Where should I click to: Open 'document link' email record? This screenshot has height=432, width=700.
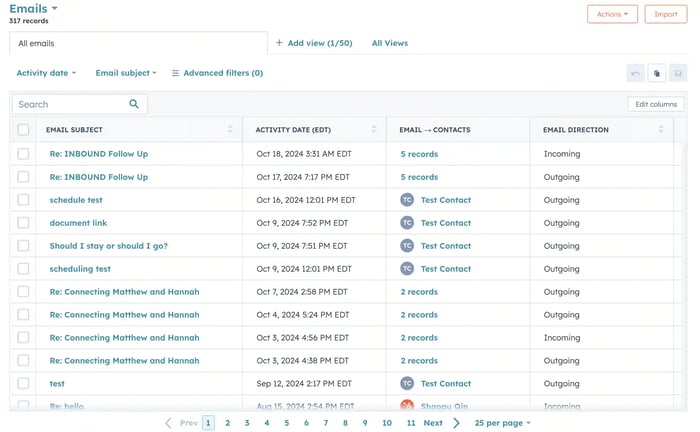[x=78, y=223]
